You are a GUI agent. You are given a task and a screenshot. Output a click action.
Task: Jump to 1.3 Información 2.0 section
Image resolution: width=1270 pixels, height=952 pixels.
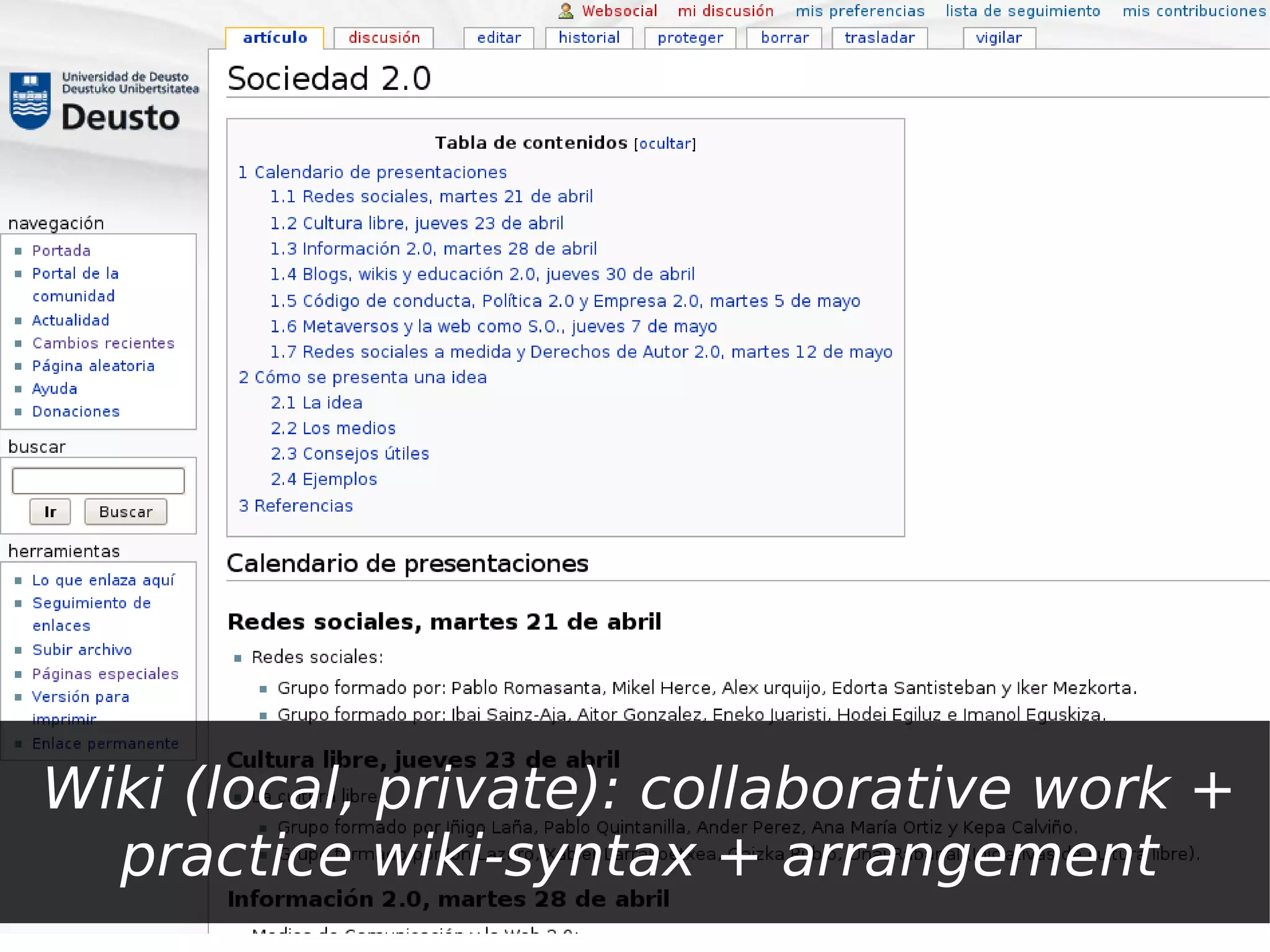click(433, 249)
